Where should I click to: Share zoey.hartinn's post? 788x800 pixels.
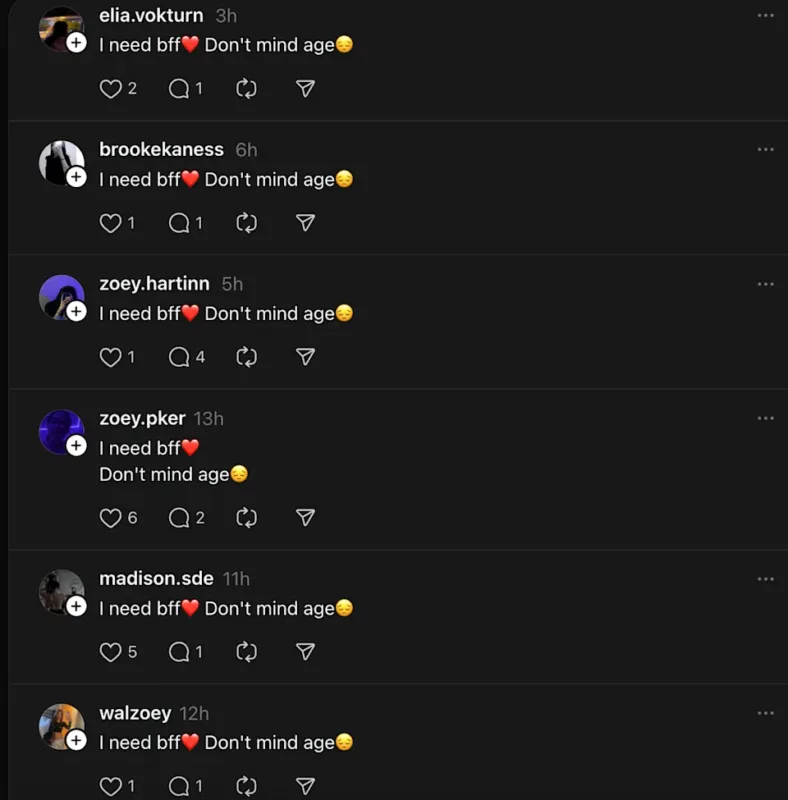[x=305, y=357]
